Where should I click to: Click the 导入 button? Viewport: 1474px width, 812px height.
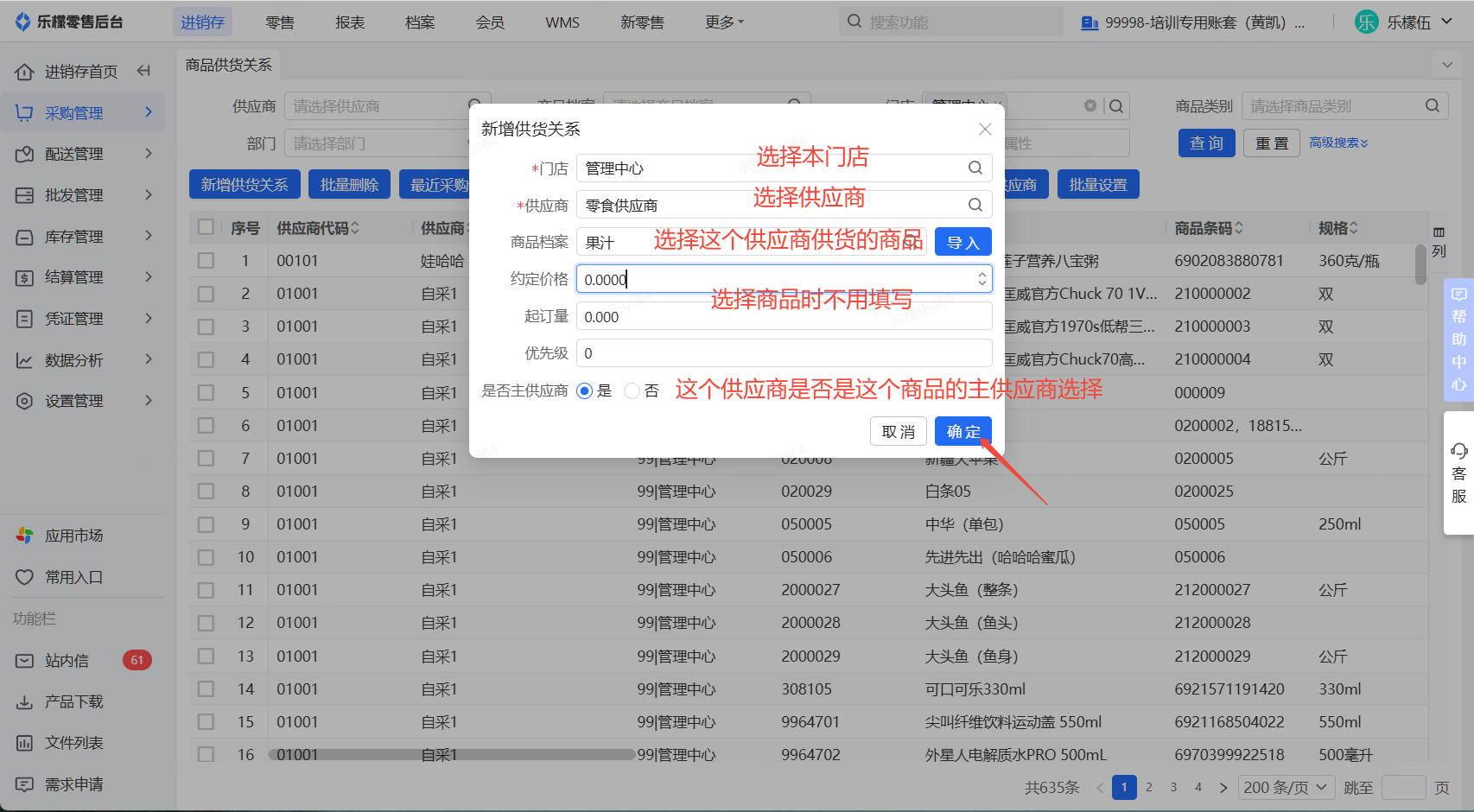tap(963, 242)
